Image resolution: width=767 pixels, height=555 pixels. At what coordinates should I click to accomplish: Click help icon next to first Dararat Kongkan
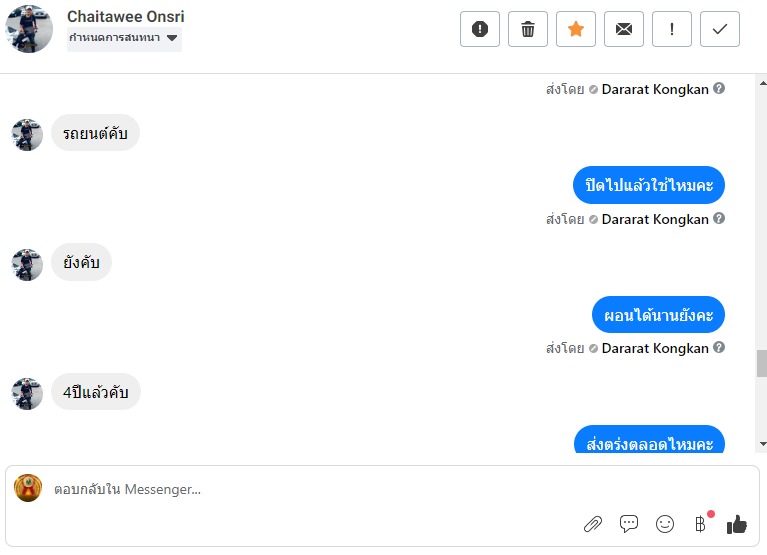[719, 89]
